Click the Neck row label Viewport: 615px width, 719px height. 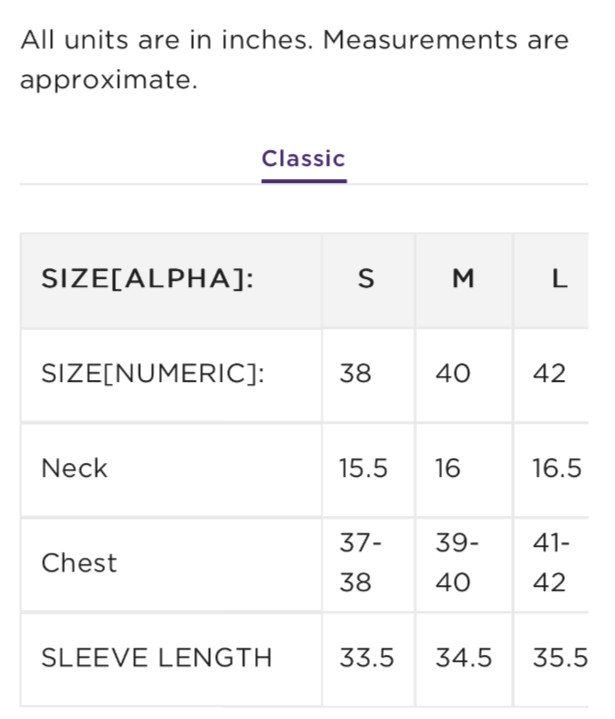click(x=74, y=468)
